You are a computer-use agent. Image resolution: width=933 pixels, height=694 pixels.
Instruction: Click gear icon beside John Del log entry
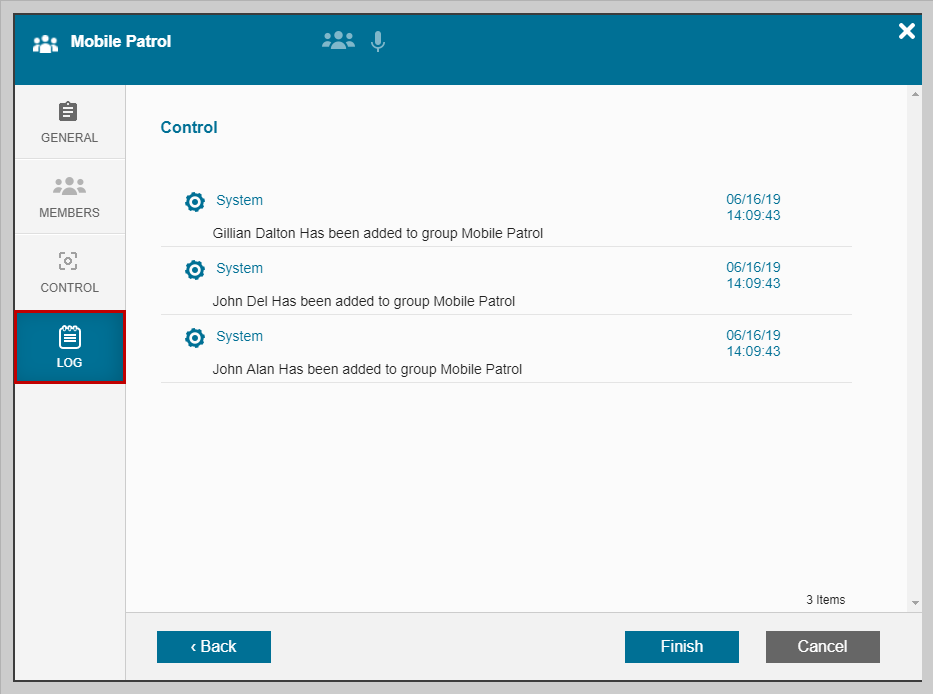(195, 270)
